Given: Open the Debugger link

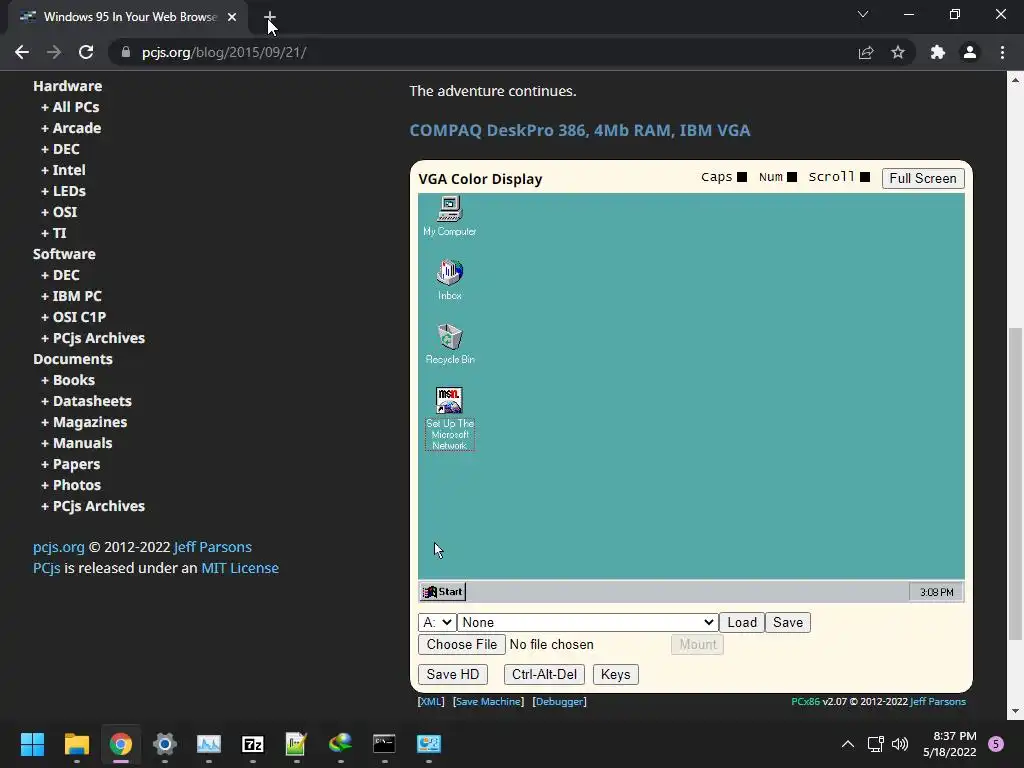Looking at the screenshot, I should pyautogui.click(x=560, y=701).
